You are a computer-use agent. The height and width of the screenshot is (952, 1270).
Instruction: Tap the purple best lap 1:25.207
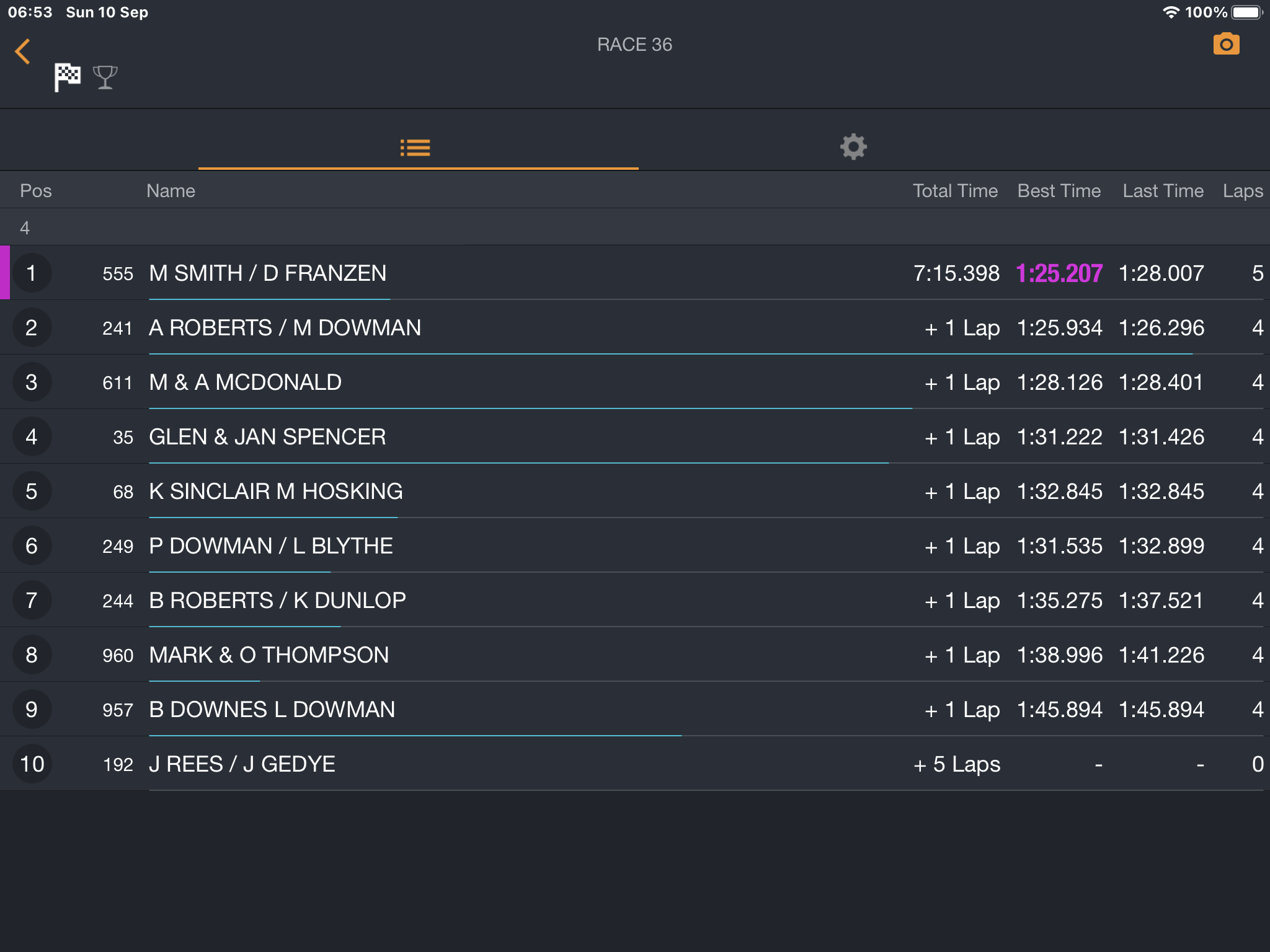tap(1059, 273)
